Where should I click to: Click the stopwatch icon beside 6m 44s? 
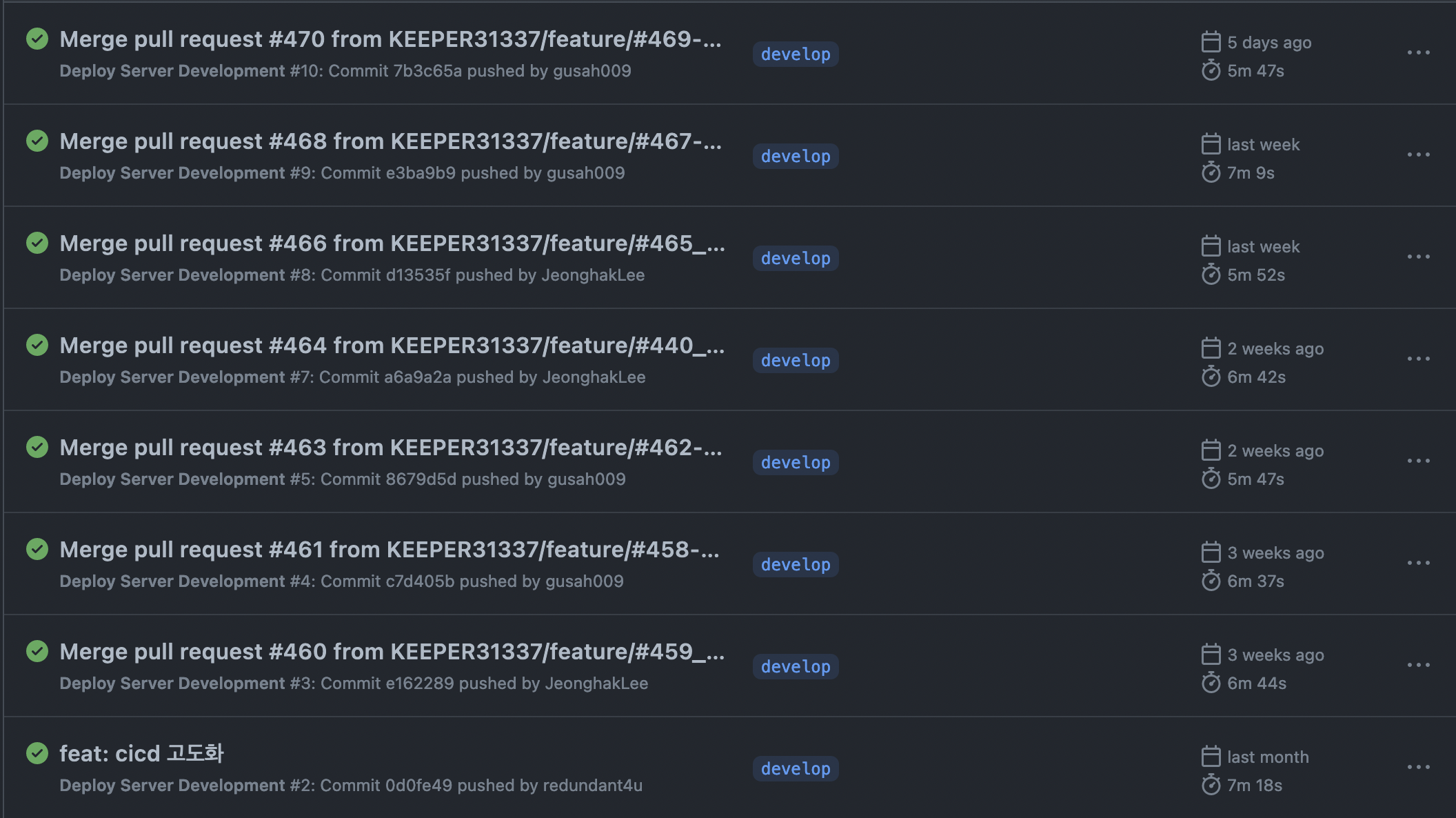[x=1211, y=683]
